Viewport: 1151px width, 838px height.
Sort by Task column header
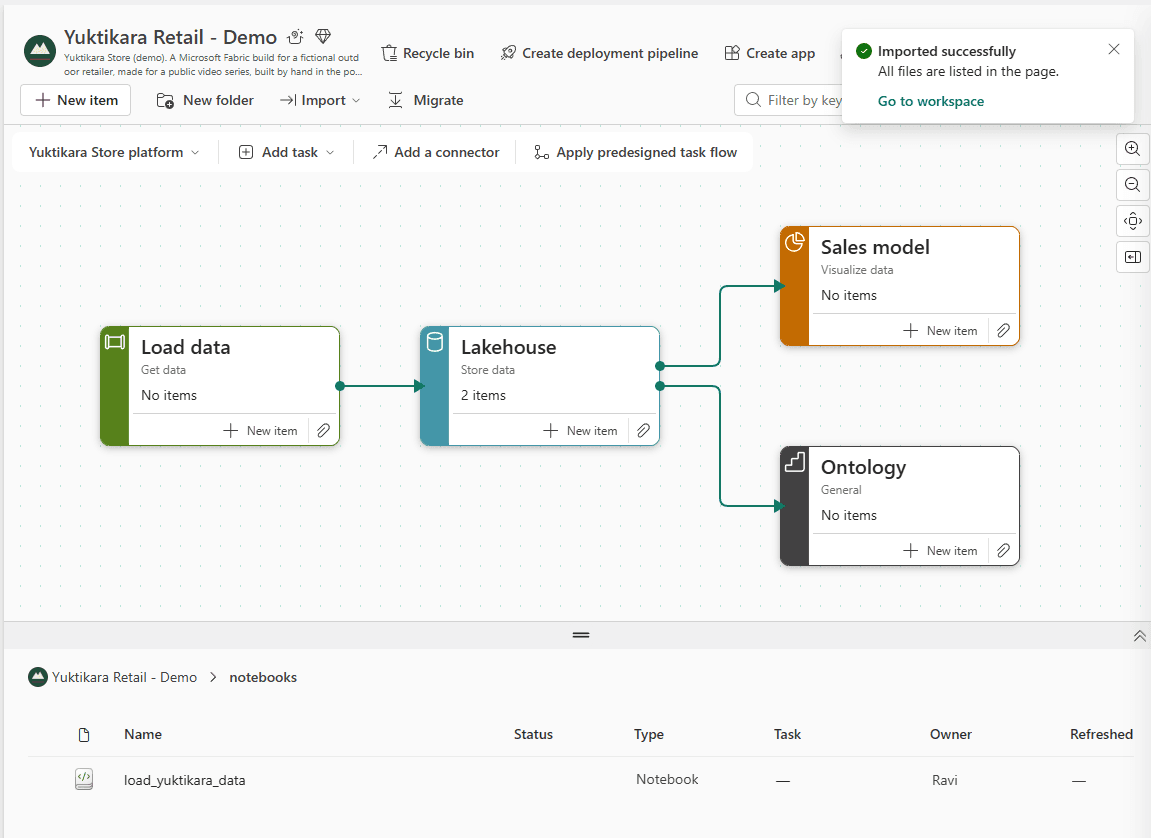click(787, 735)
